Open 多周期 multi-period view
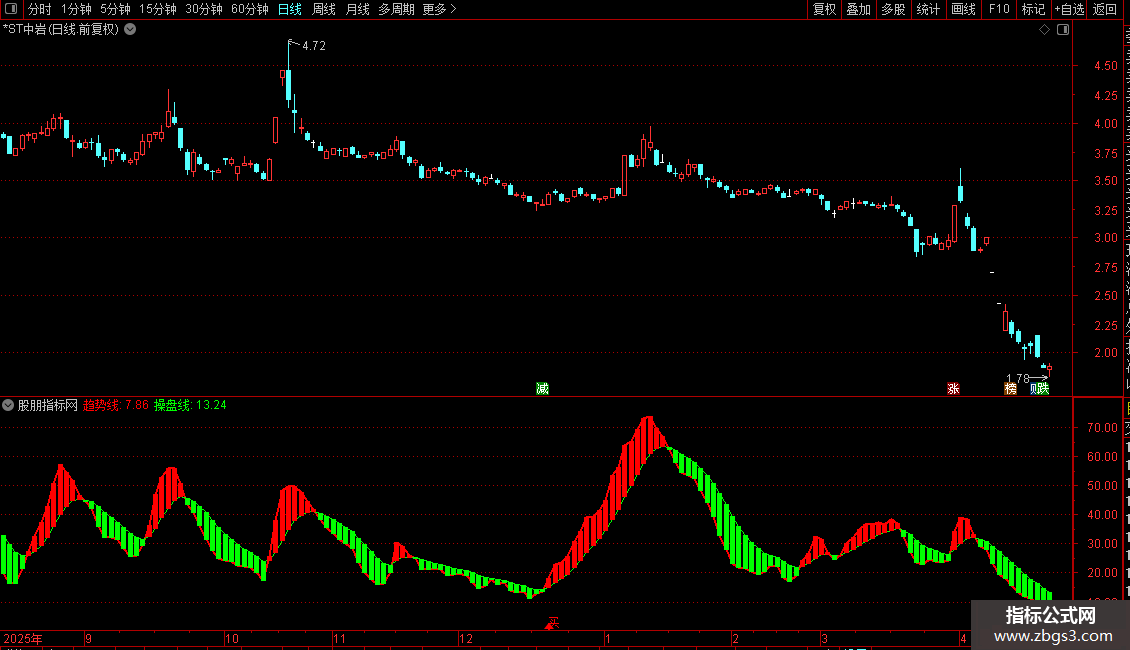 (396, 9)
